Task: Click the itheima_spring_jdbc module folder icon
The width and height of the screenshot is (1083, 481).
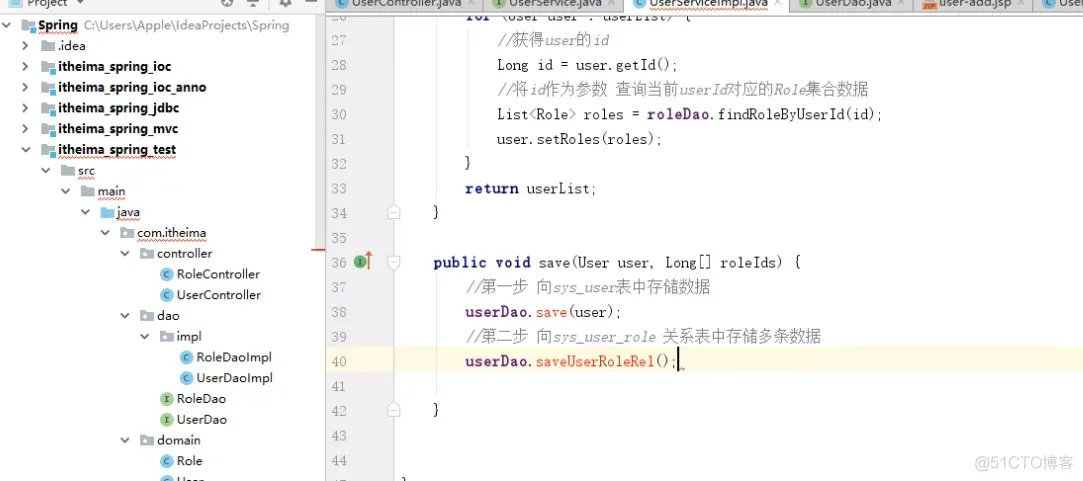Action: (x=48, y=109)
